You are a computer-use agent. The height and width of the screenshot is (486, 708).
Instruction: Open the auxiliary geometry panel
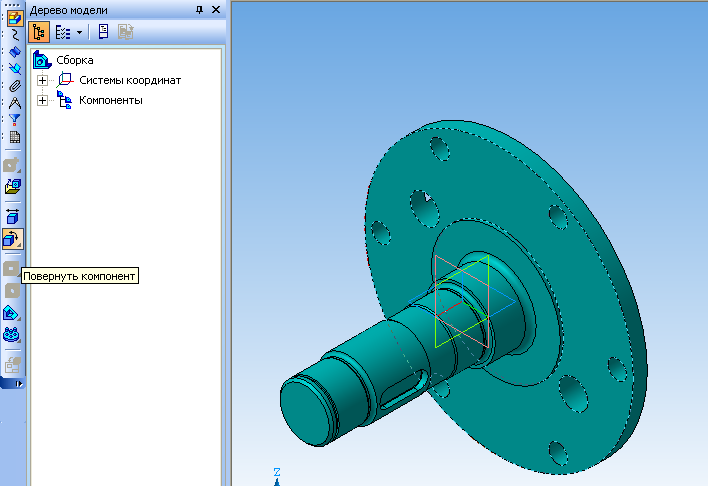click(x=15, y=69)
